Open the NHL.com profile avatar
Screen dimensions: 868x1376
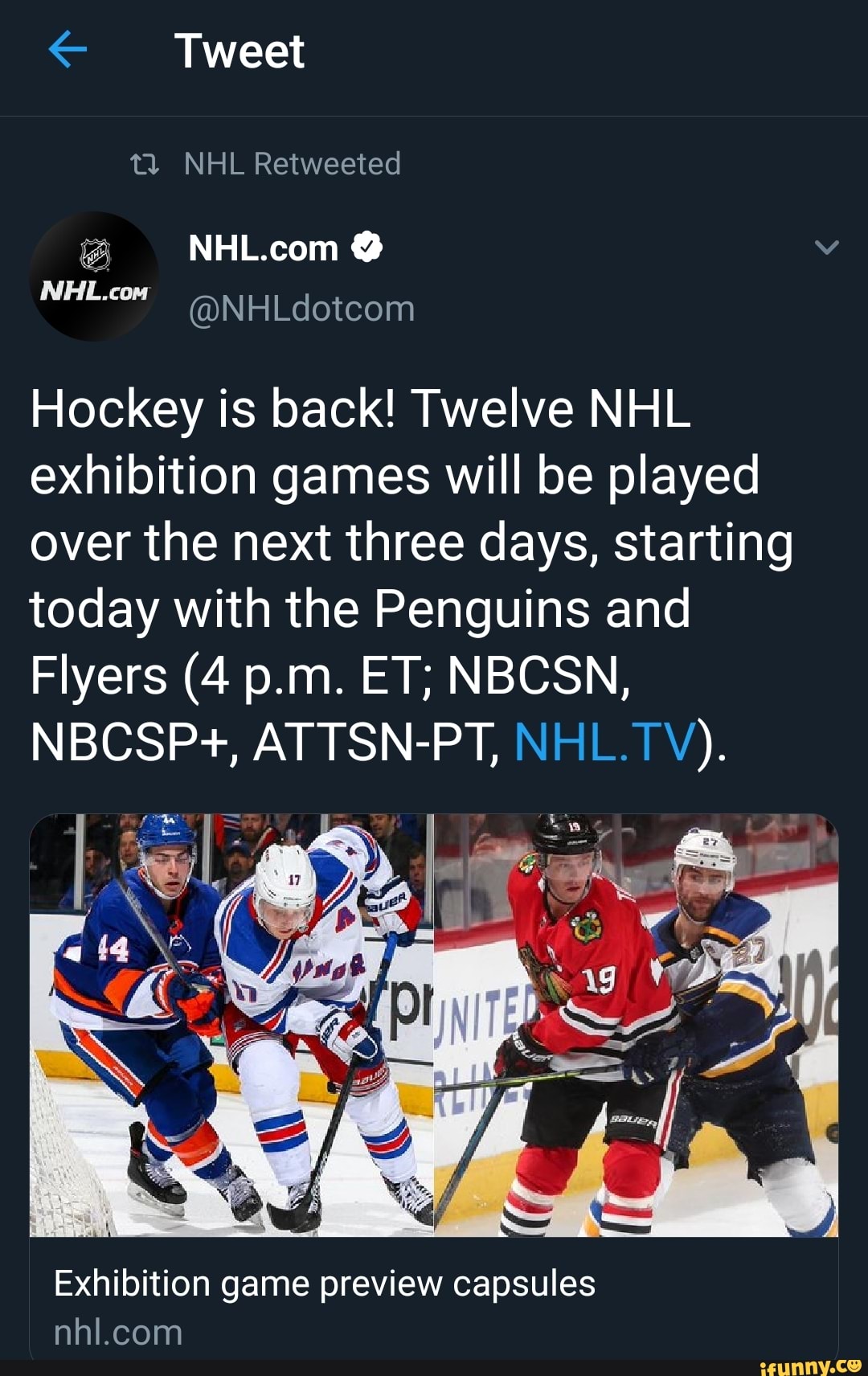[94, 276]
